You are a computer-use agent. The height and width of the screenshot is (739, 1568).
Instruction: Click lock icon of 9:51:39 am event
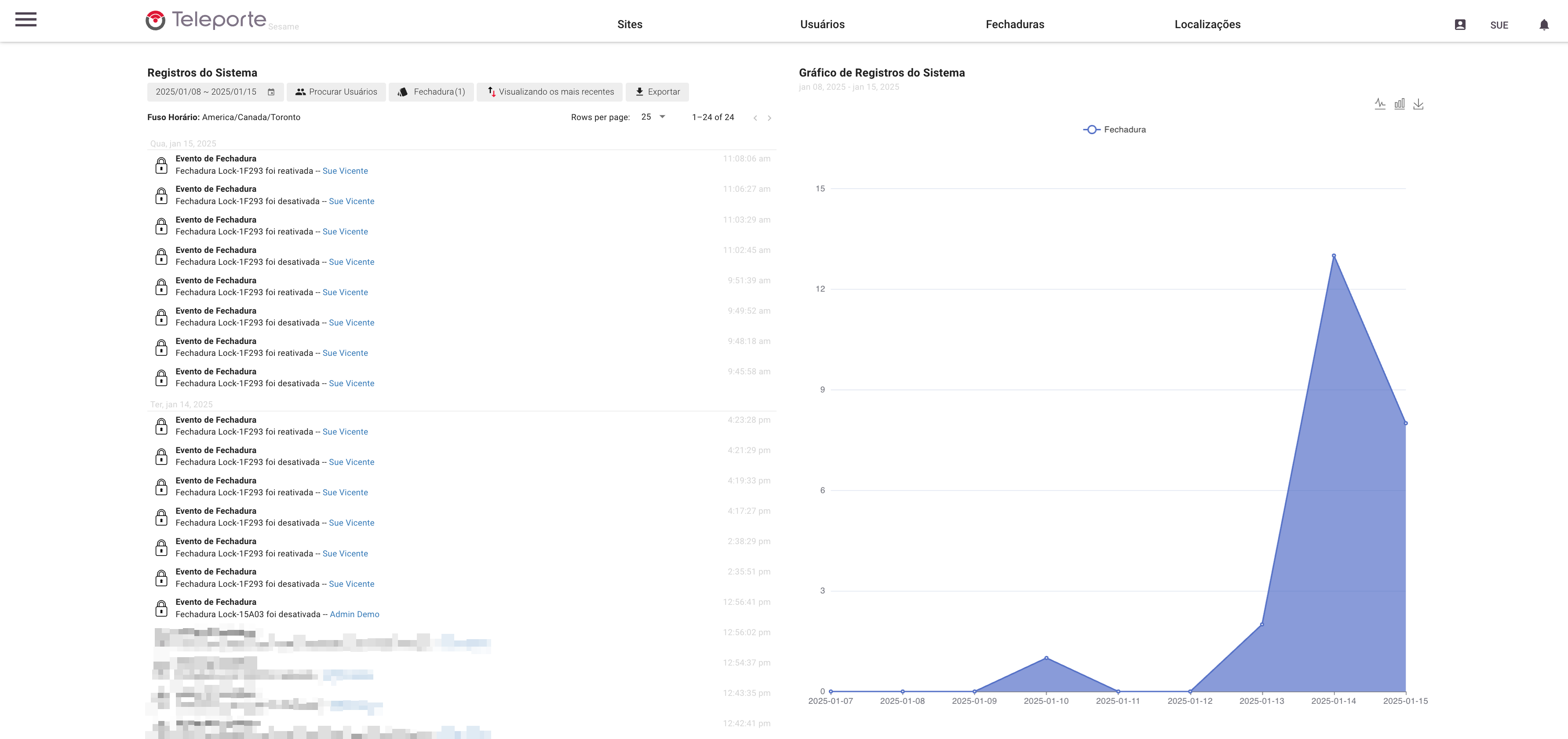click(x=161, y=287)
